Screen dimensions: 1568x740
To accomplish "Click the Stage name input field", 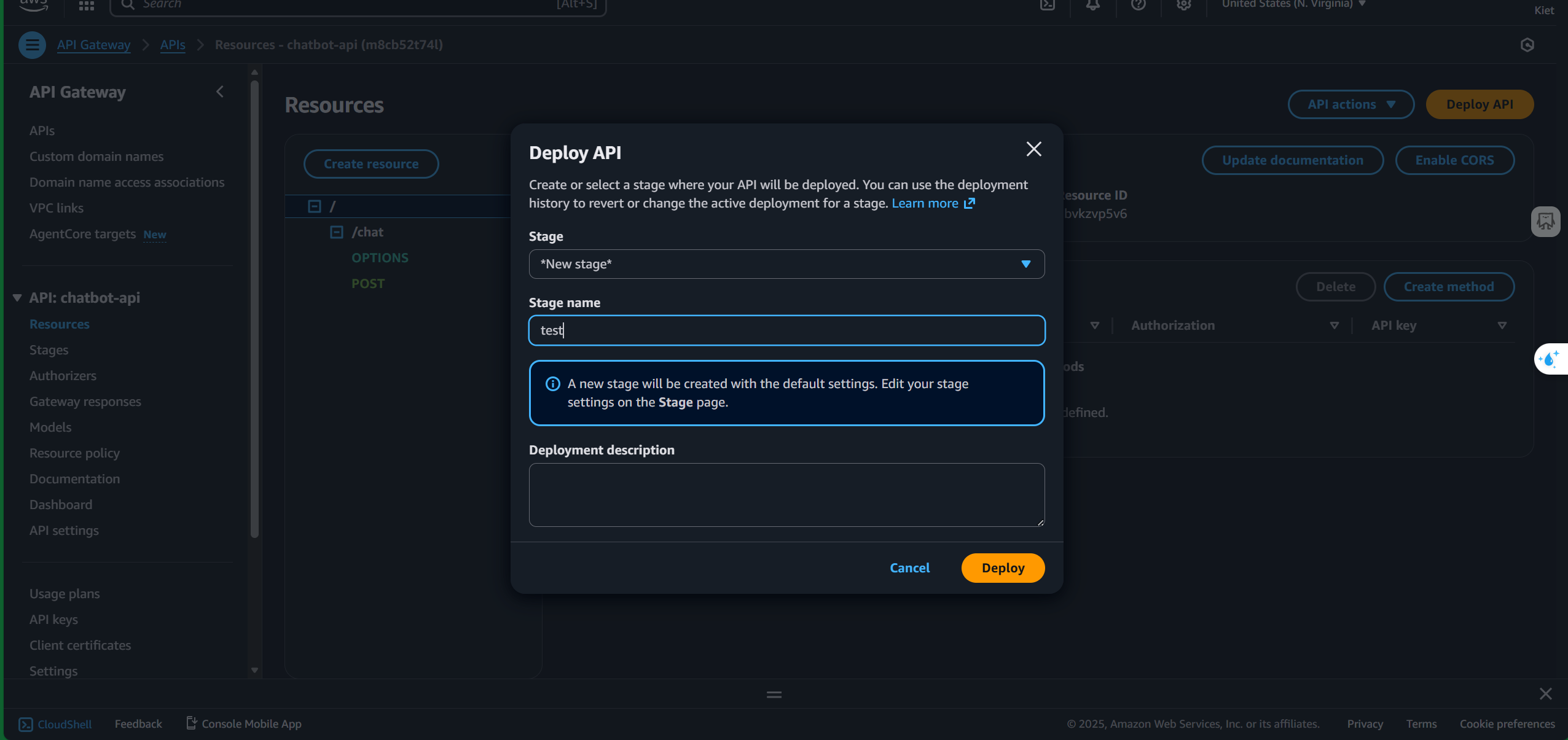I will tap(786, 330).
